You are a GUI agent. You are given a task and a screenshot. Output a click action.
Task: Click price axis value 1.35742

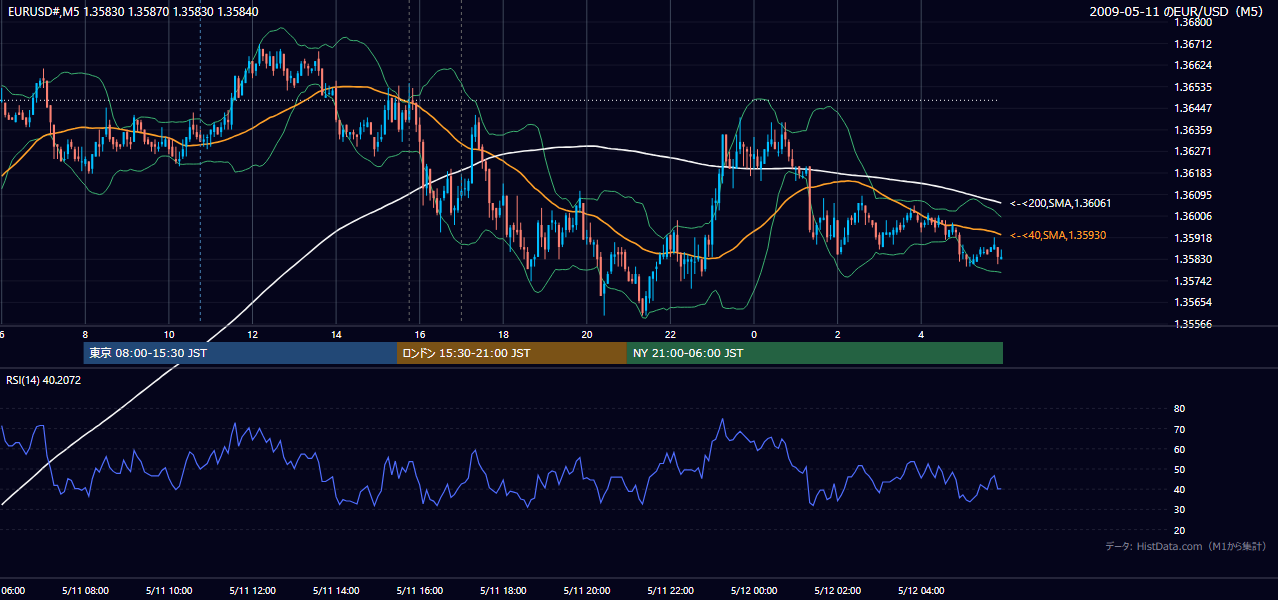[1193, 281]
